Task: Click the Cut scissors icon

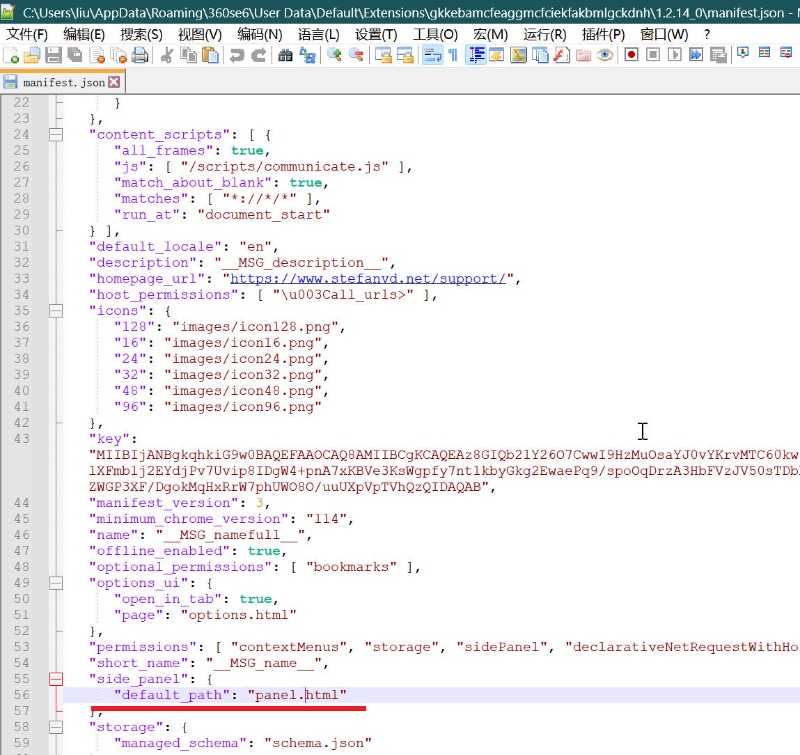Action: coord(167,56)
